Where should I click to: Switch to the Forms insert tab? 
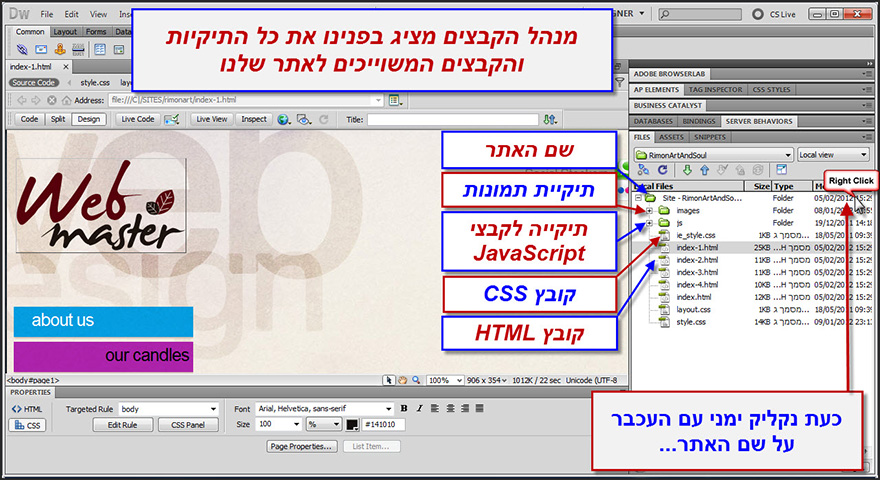coord(96,32)
